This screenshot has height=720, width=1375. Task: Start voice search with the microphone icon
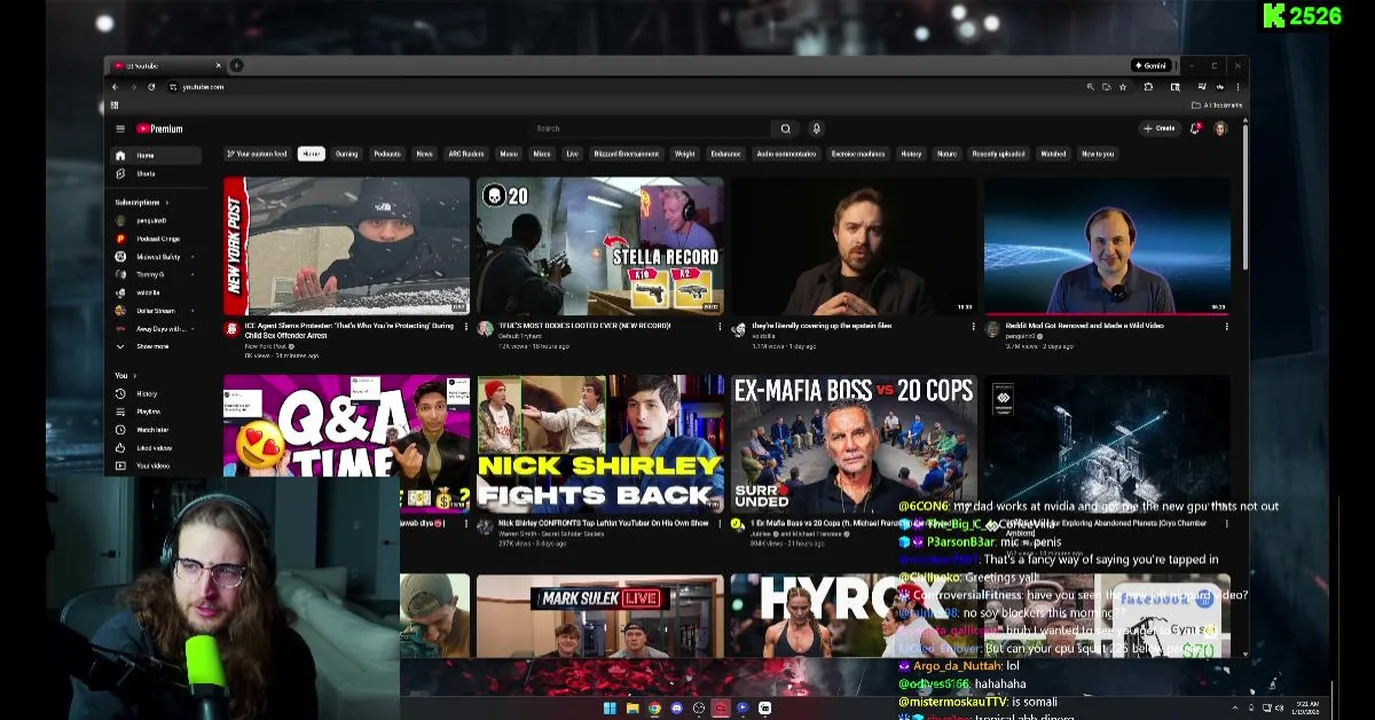click(816, 128)
